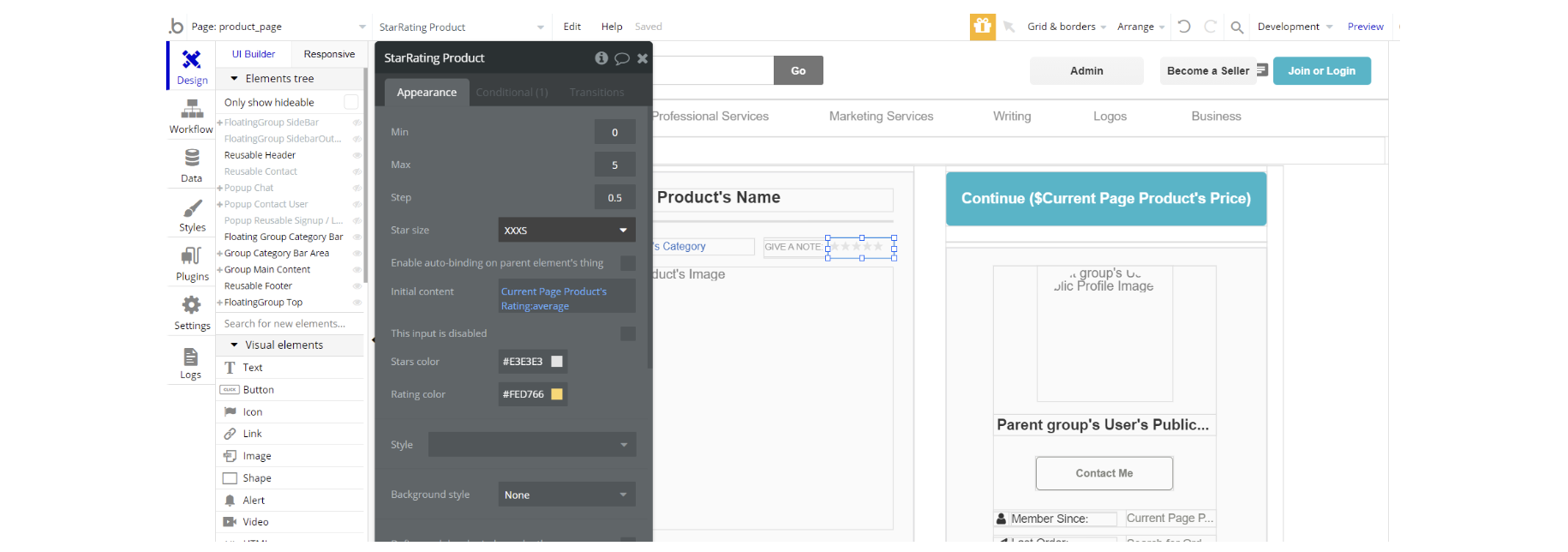The image size is (1568, 552).
Task: Toggle the Only show hideable checkbox
Action: (350, 102)
